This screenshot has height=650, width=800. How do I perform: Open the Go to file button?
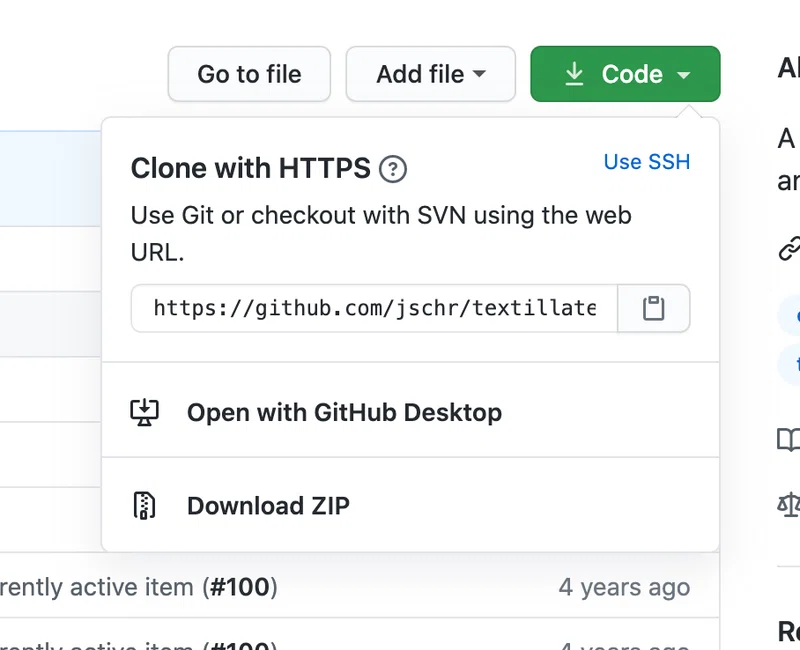249,74
